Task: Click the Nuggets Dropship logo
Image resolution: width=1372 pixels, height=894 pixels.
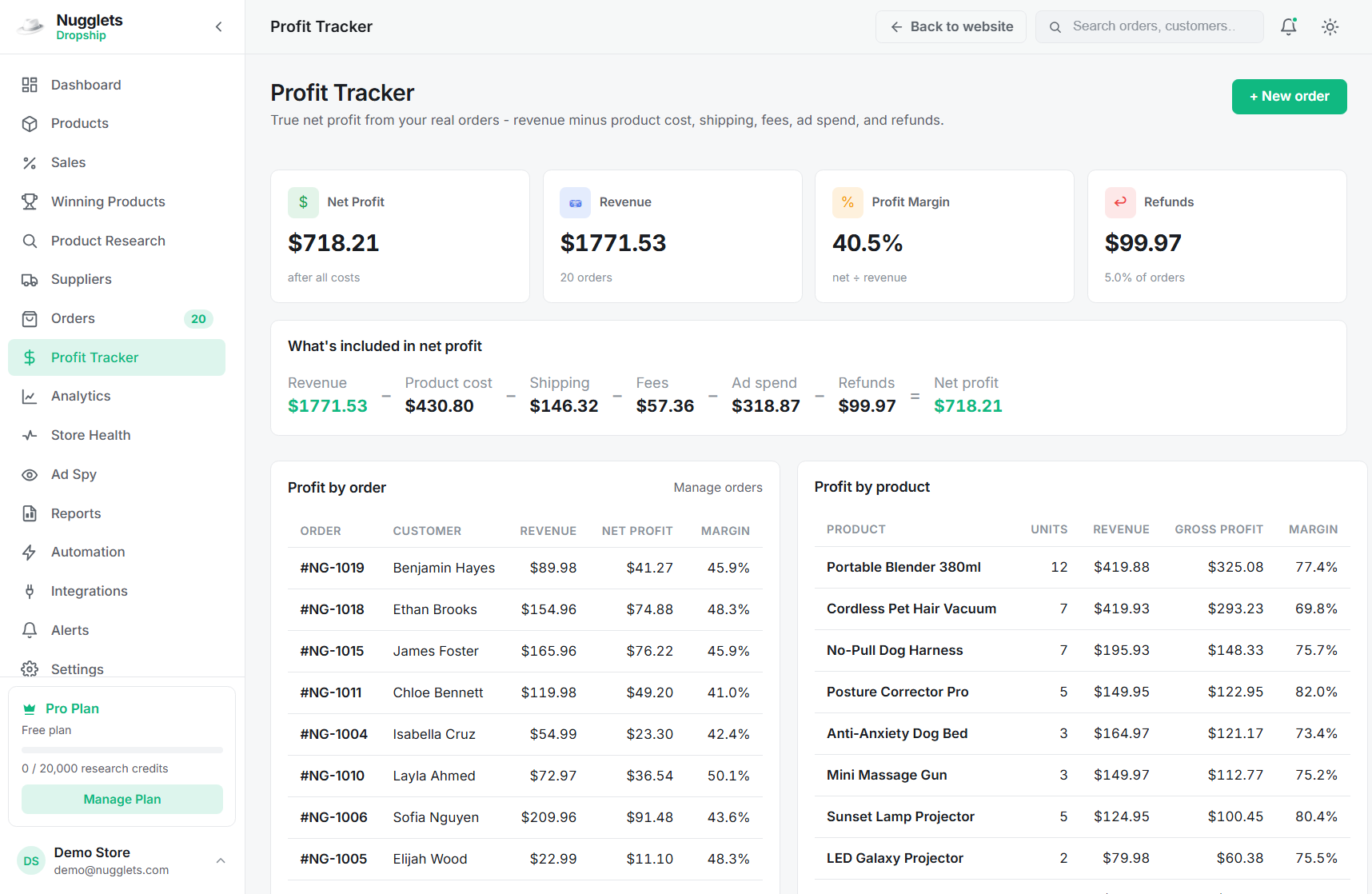Action: (x=30, y=26)
